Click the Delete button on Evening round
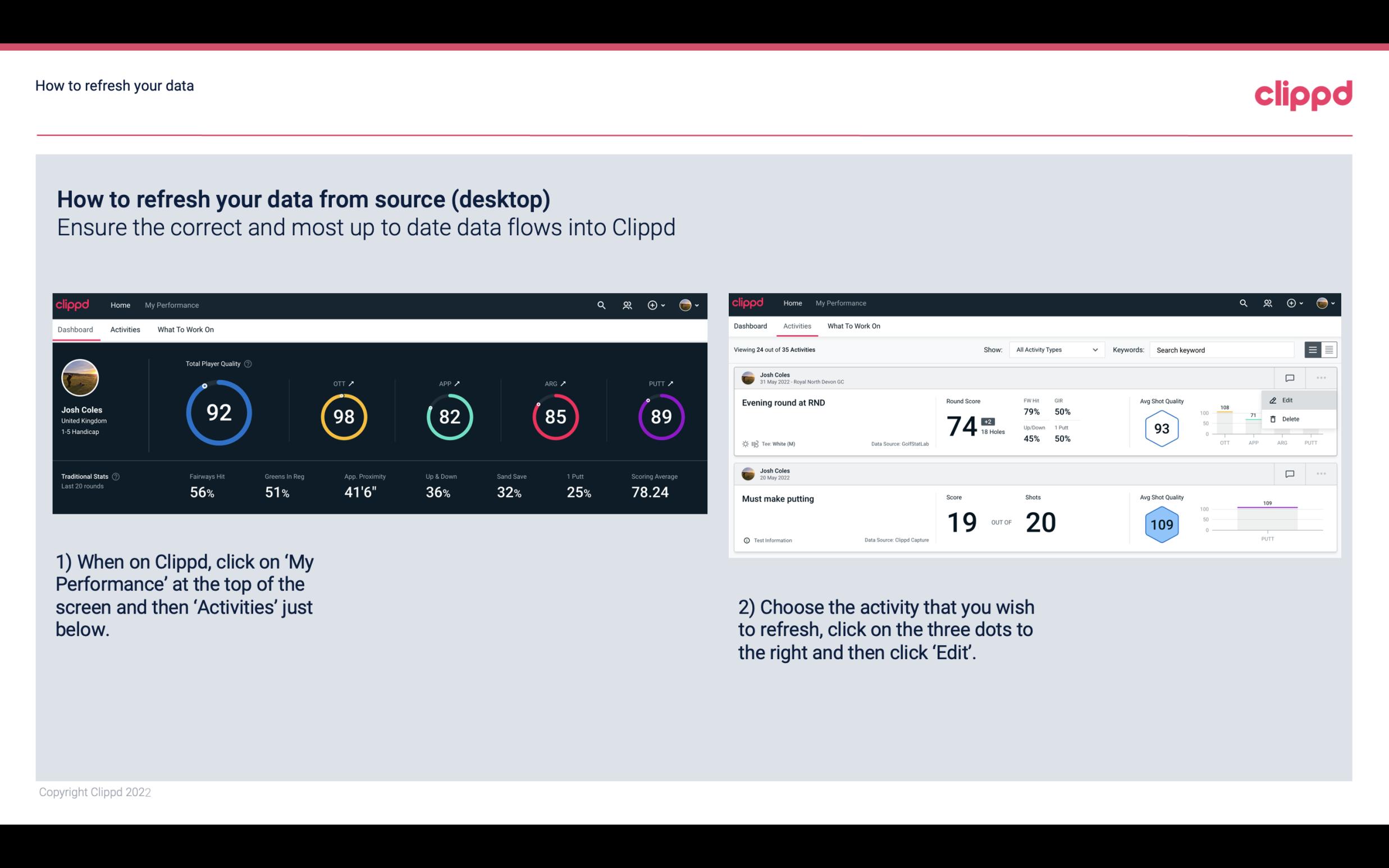1389x868 pixels. coord(1290,419)
